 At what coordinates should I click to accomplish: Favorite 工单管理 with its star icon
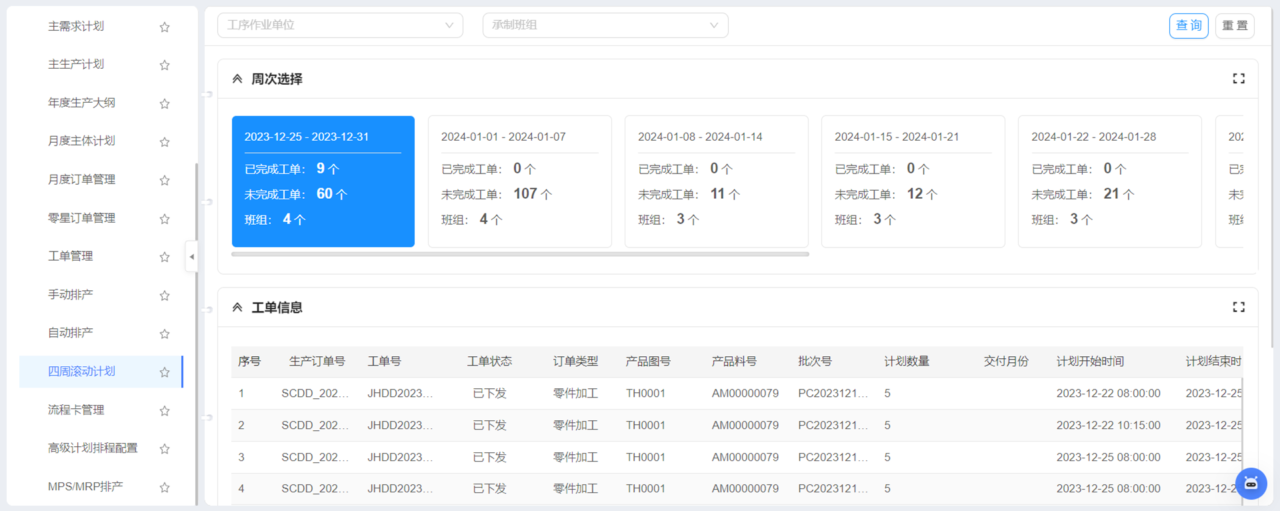[x=165, y=257]
